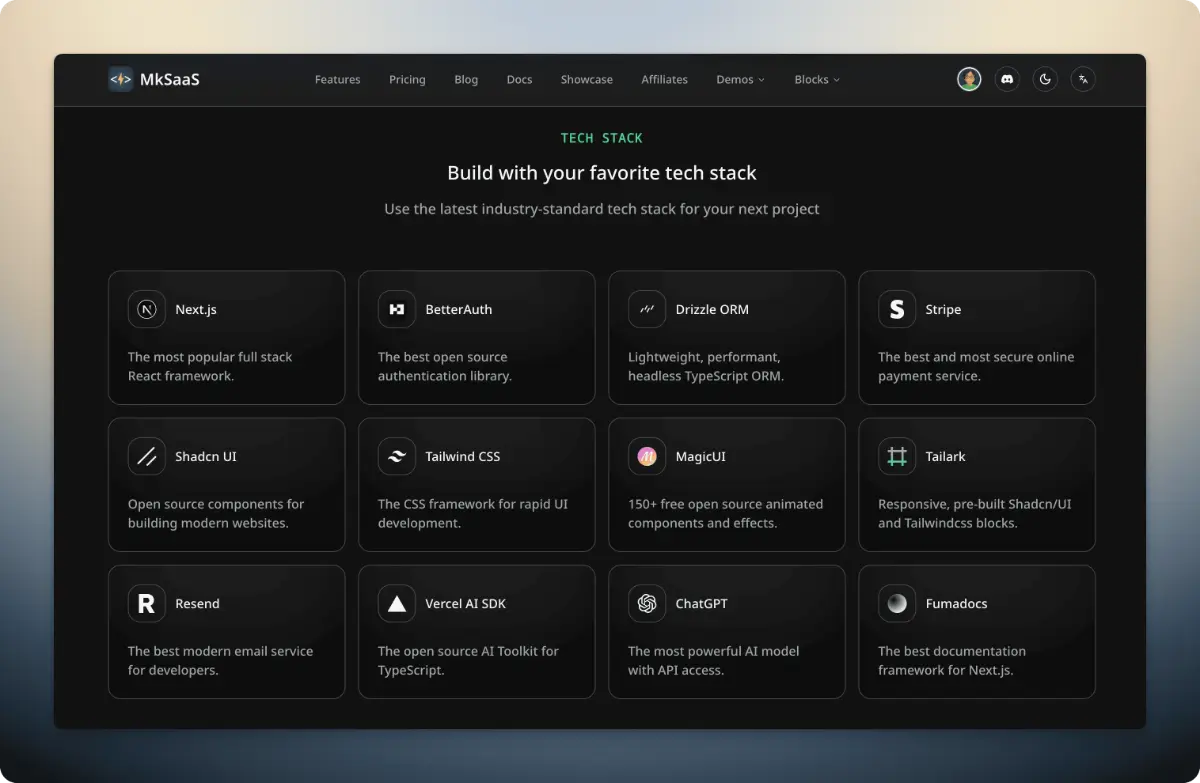Click the Stripe logo icon
Viewport: 1200px width, 783px height.
(x=897, y=309)
